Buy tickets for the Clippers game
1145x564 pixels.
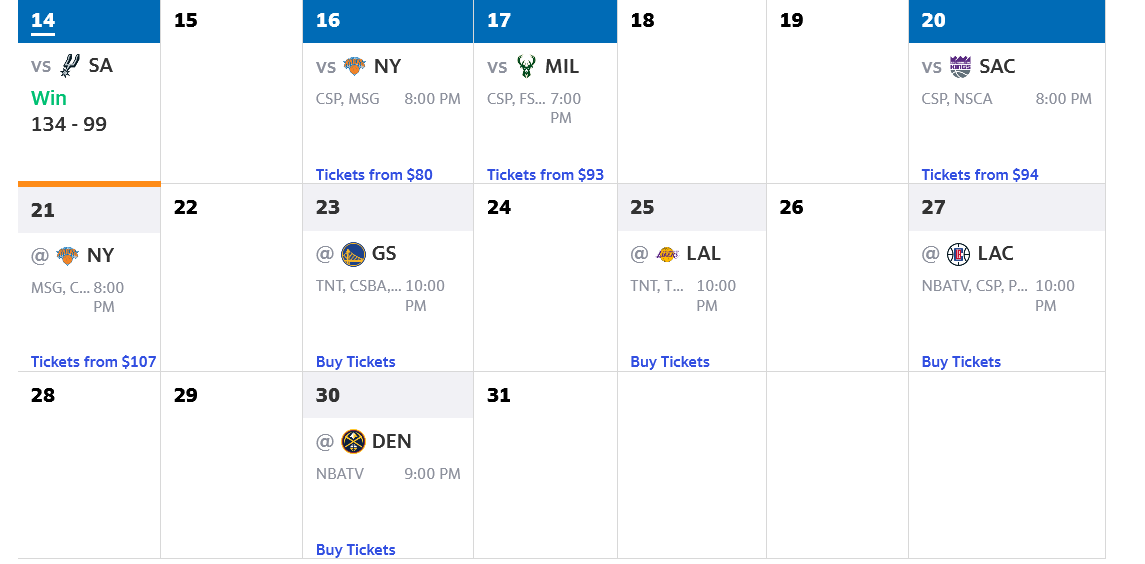pos(961,362)
